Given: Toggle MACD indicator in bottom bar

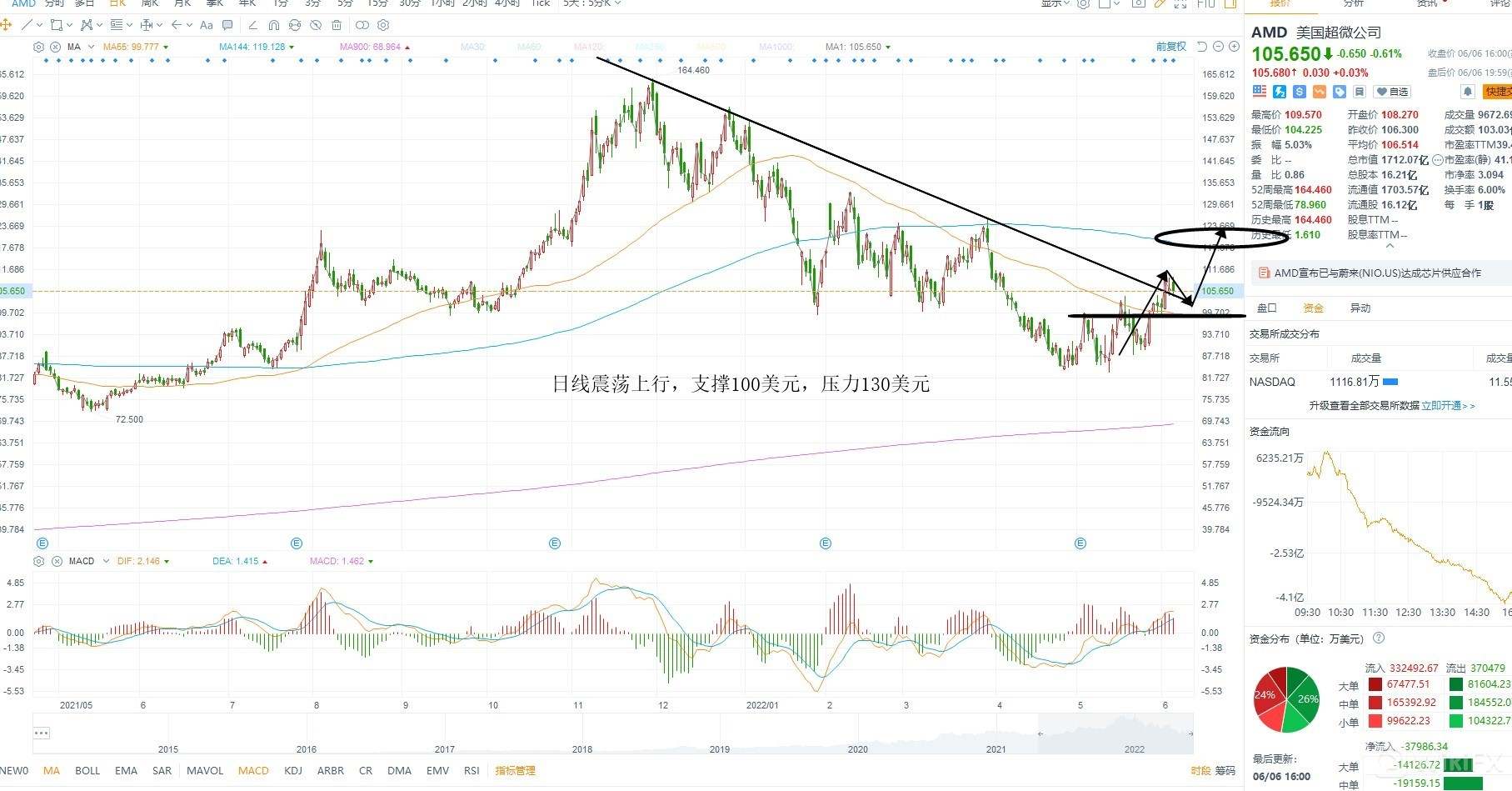Looking at the screenshot, I should point(253,770).
